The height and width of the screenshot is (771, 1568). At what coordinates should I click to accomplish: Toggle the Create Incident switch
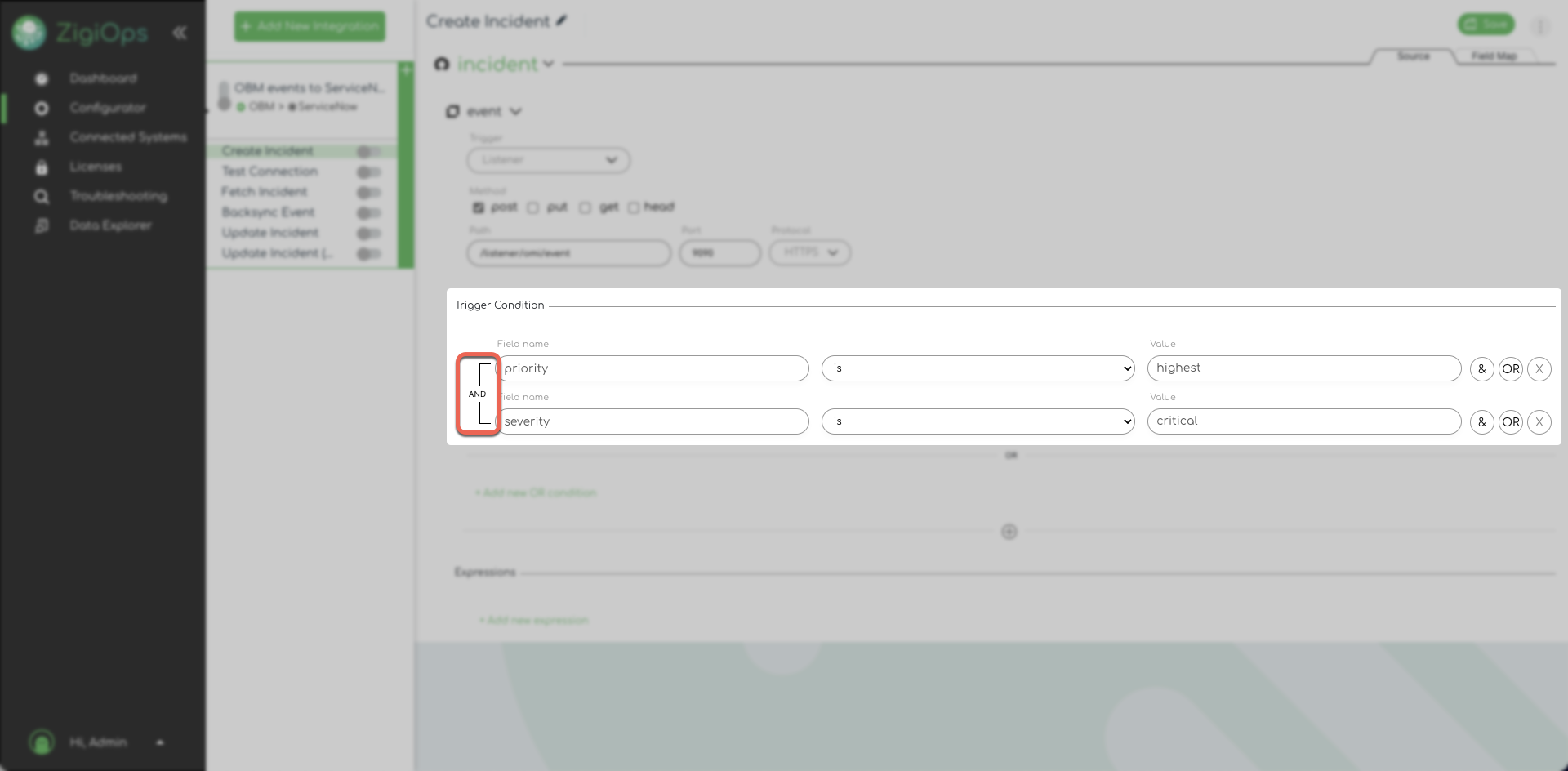368,152
